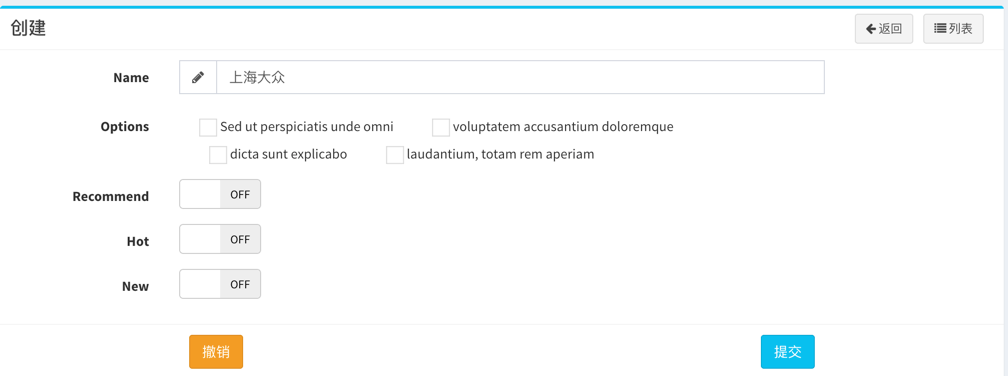Screen dimensions: 1008x376
Task: Click the left arrow icon on 返回
Action: tap(870, 29)
